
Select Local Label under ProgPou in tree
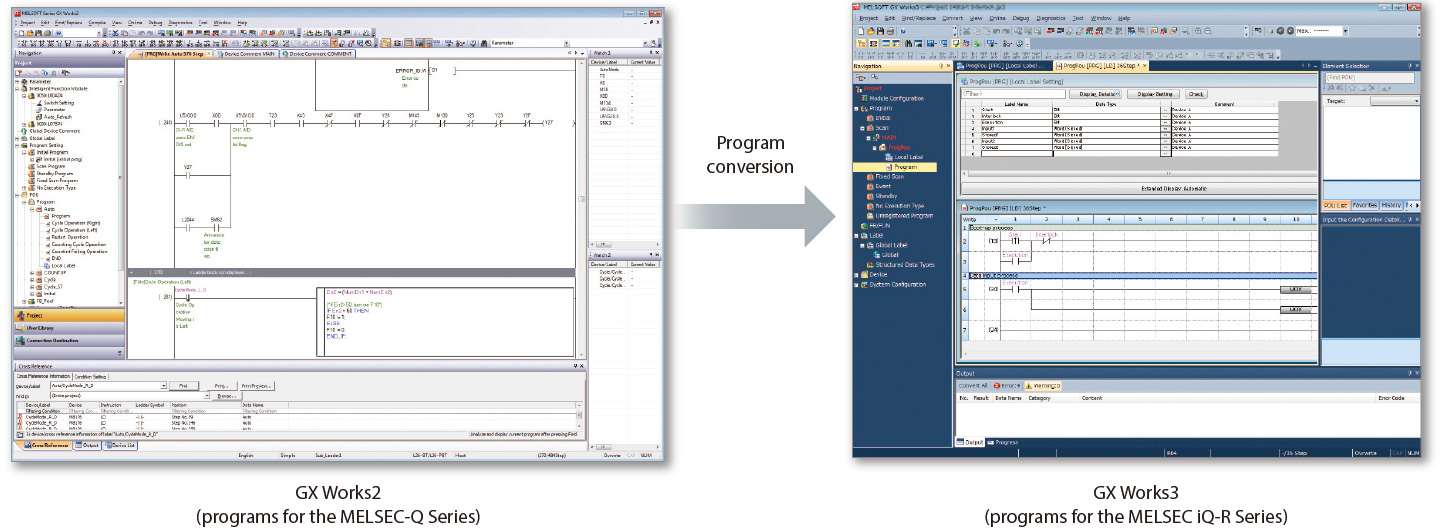(x=909, y=157)
